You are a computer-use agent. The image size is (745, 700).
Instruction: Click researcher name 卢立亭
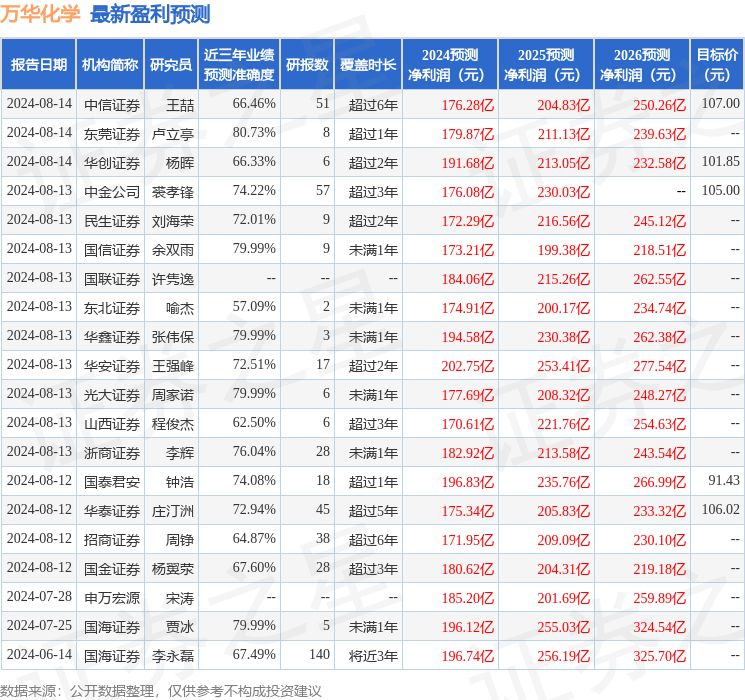[x=172, y=134]
